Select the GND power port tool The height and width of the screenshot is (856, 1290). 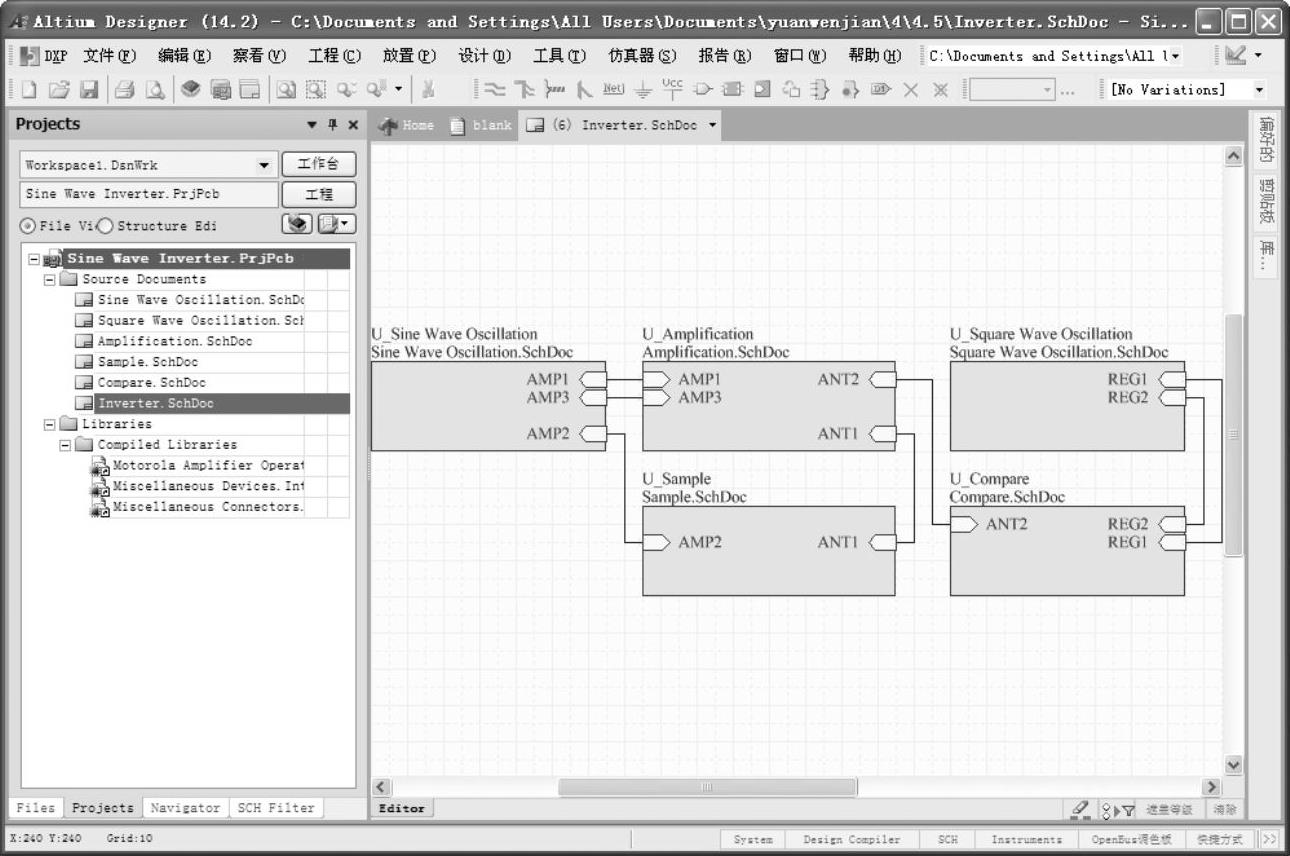(x=643, y=90)
